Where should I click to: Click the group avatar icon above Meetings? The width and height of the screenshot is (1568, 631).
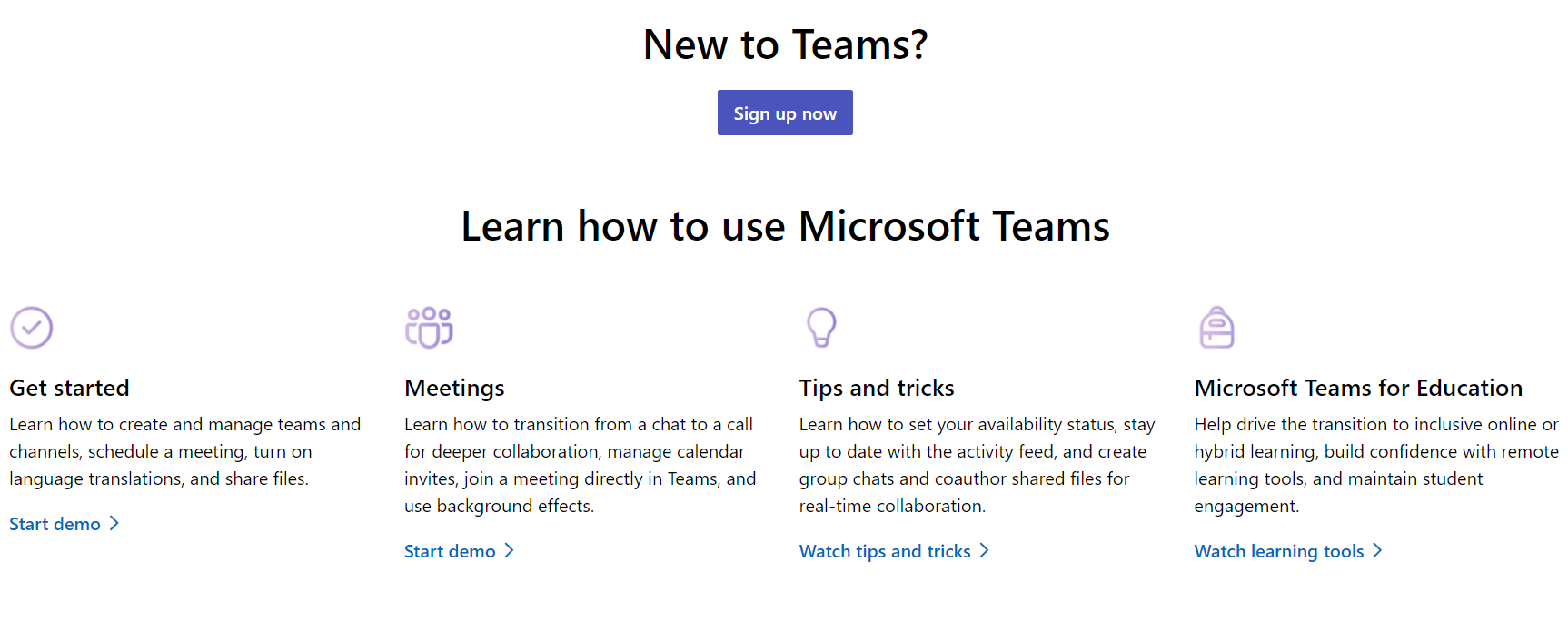click(428, 328)
